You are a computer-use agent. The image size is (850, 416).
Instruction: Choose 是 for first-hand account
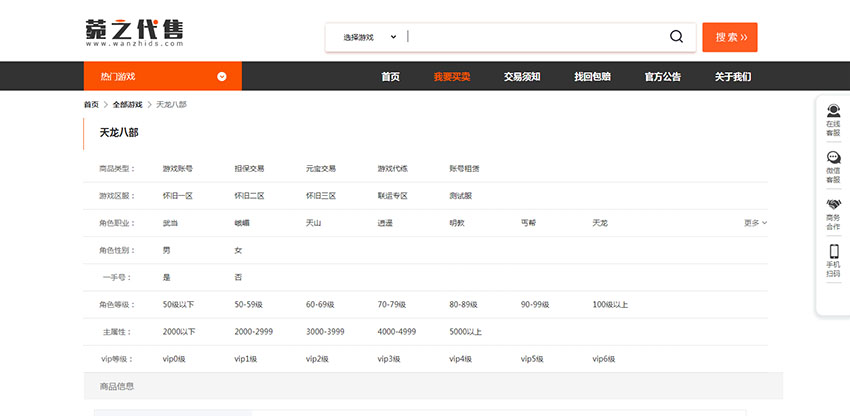(x=166, y=277)
